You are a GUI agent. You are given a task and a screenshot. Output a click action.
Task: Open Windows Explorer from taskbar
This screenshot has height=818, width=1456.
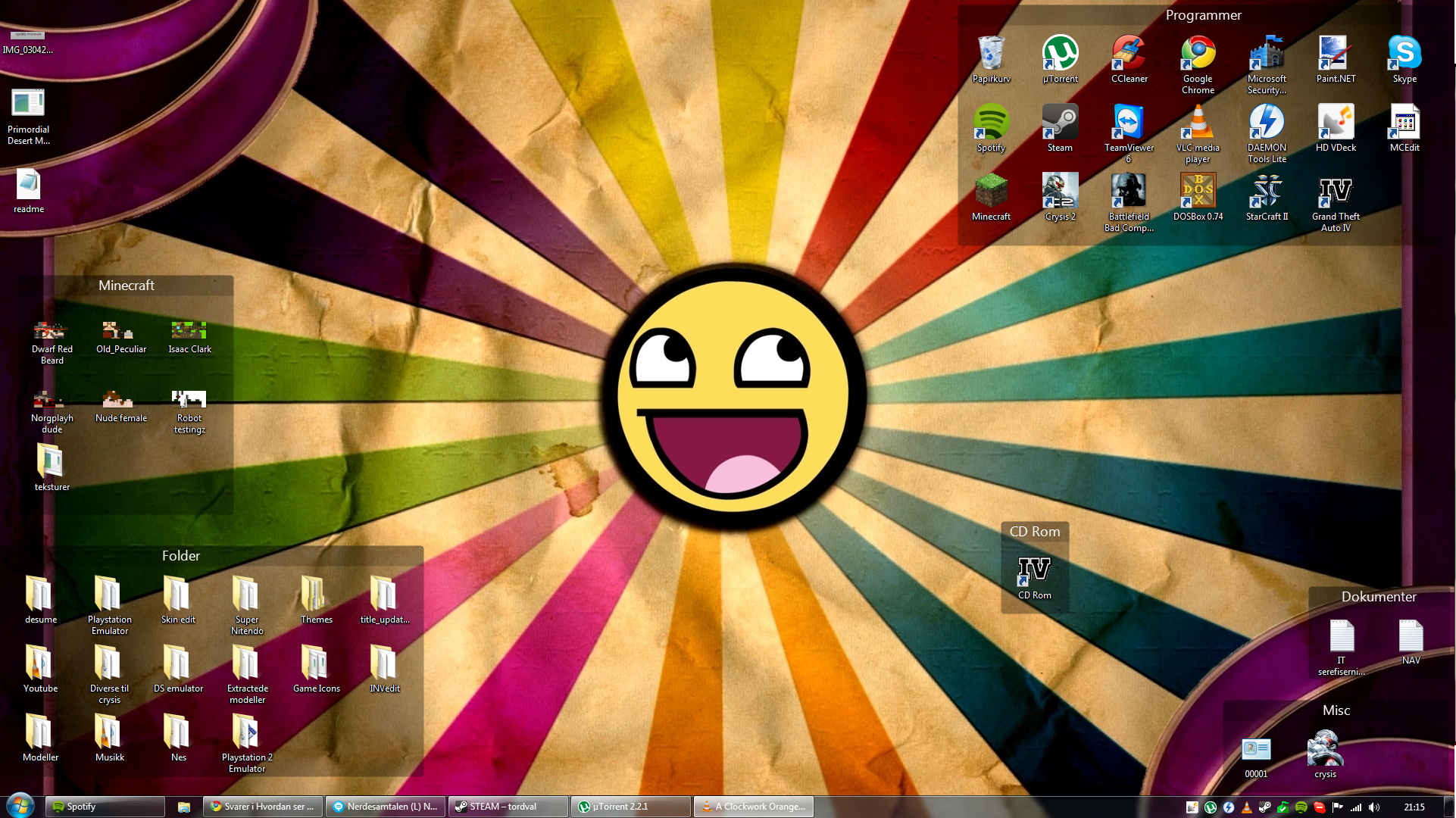click(183, 807)
